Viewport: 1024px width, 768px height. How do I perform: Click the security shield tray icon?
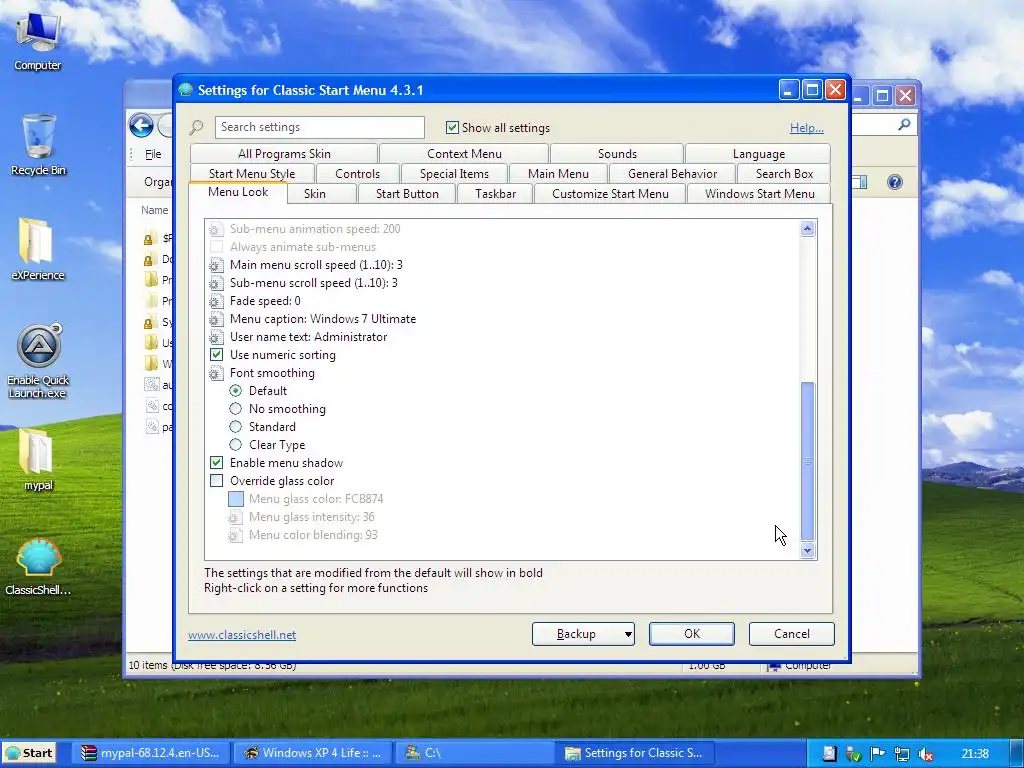point(853,754)
